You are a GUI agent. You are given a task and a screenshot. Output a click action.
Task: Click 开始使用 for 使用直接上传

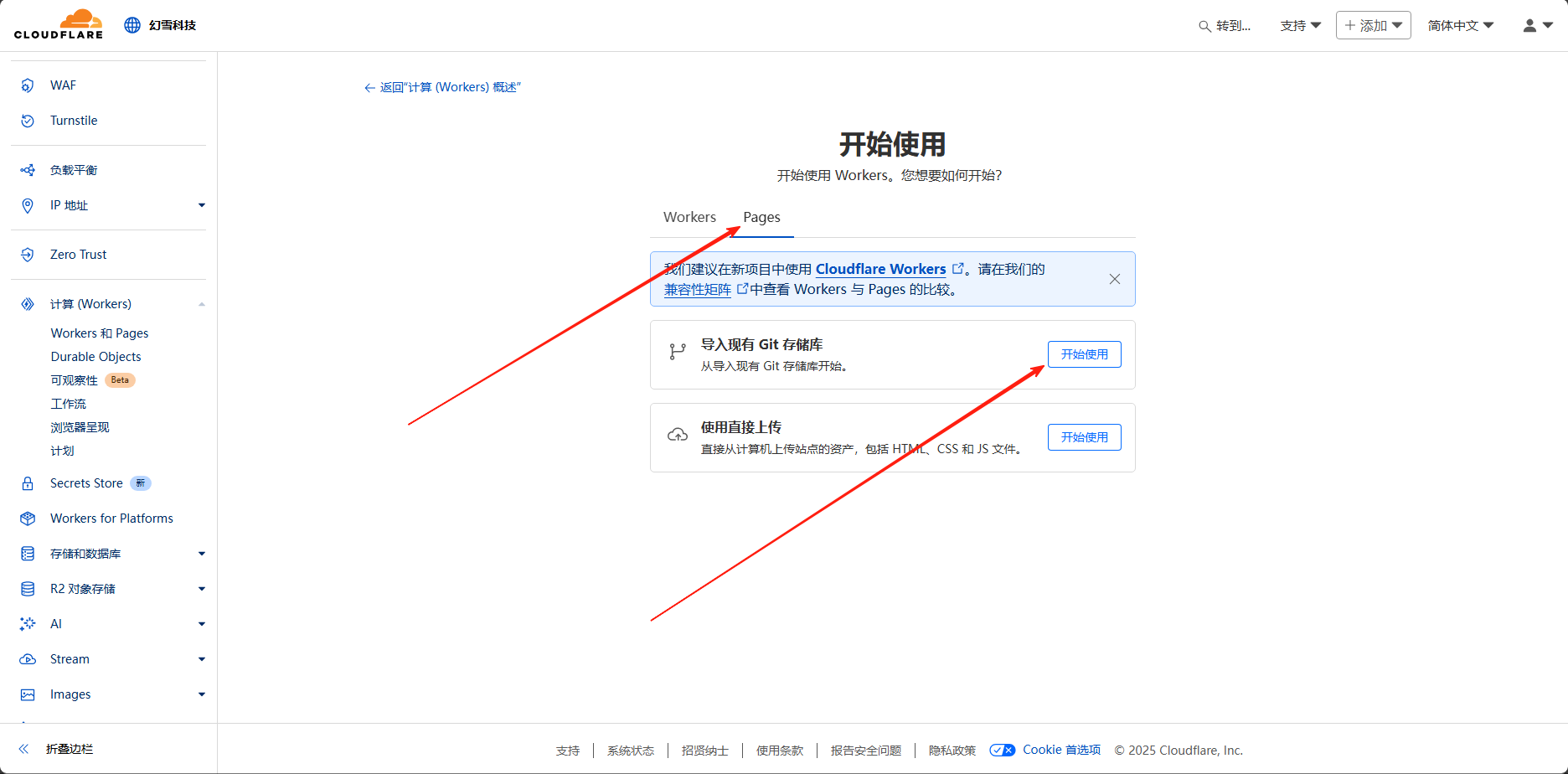coord(1084,437)
